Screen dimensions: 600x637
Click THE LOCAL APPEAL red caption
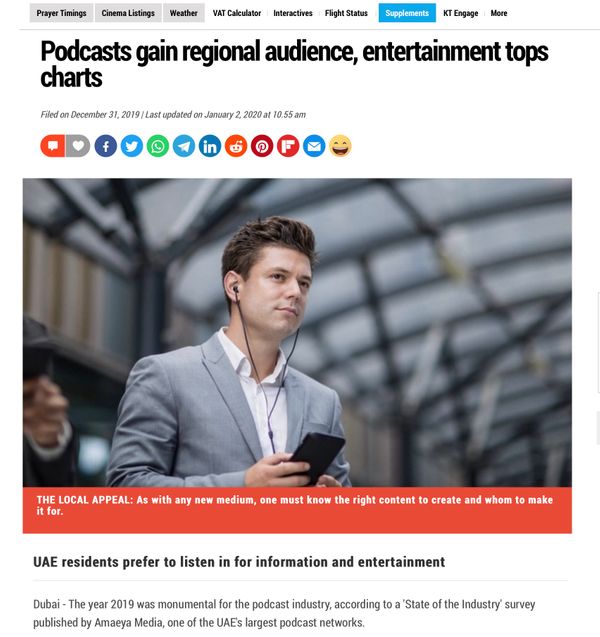tap(297, 510)
